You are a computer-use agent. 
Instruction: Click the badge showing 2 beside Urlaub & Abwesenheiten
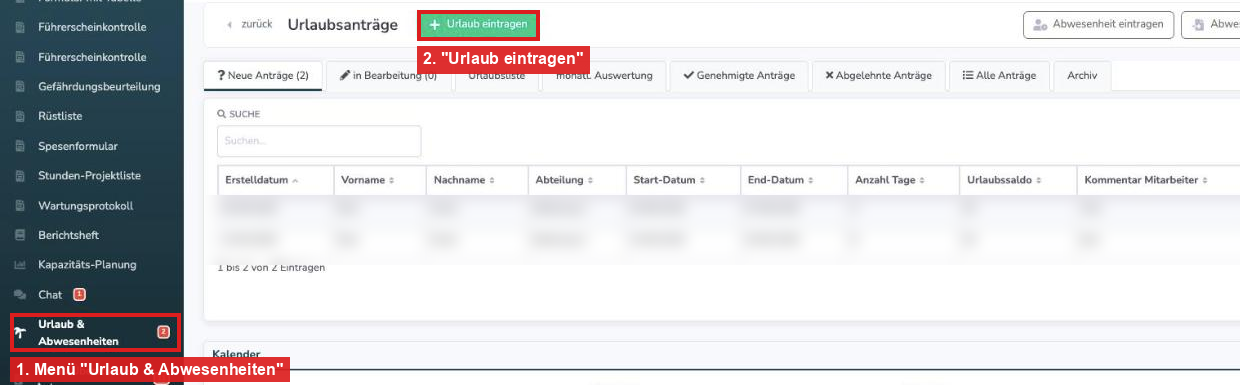[x=163, y=332]
